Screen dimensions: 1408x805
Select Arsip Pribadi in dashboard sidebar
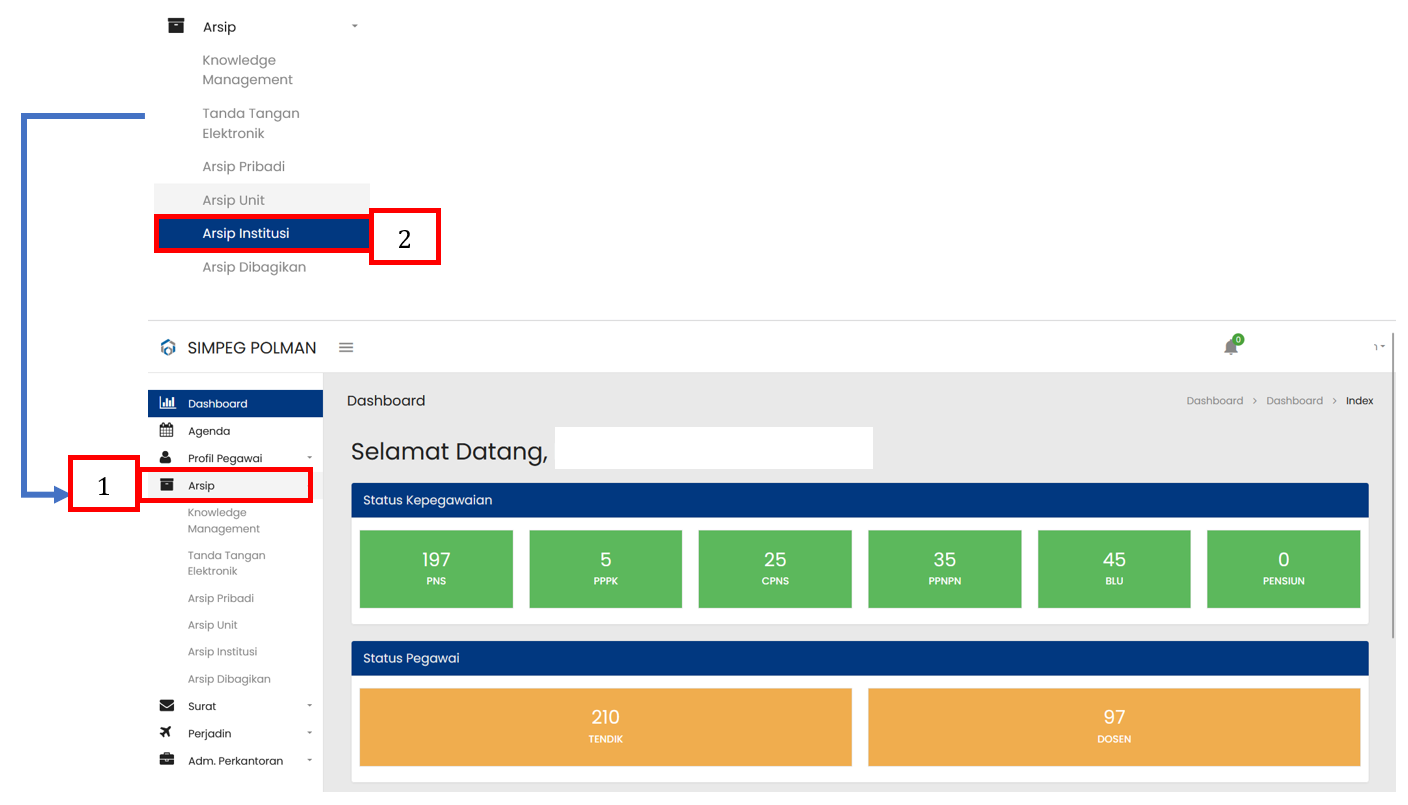221,598
